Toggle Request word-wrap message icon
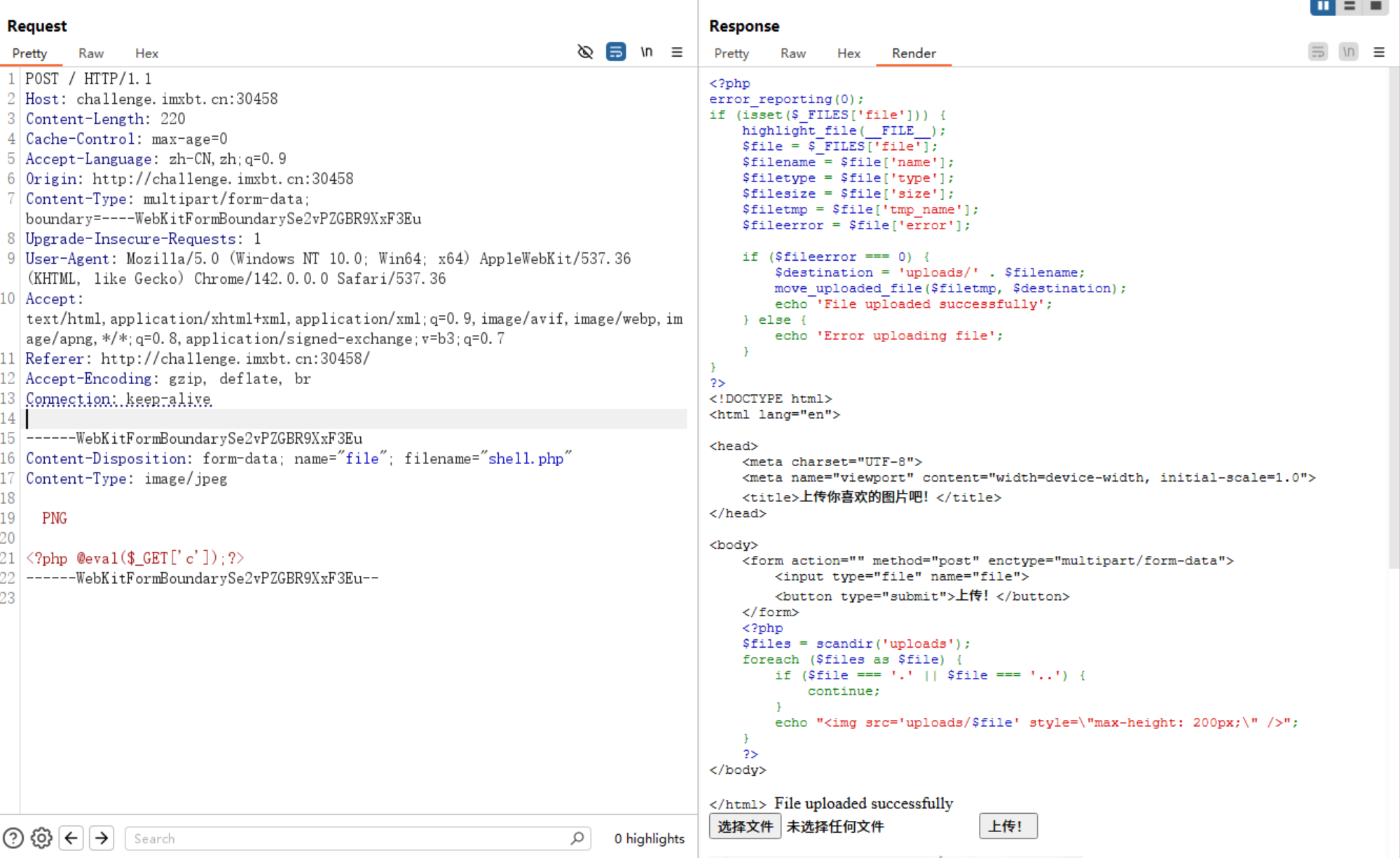The height and width of the screenshot is (858, 1400). pyautogui.click(x=616, y=52)
